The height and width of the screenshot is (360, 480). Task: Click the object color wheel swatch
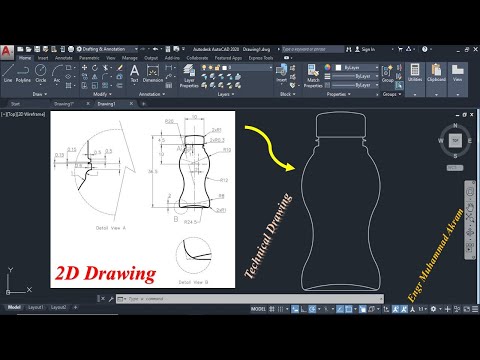(x=327, y=68)
